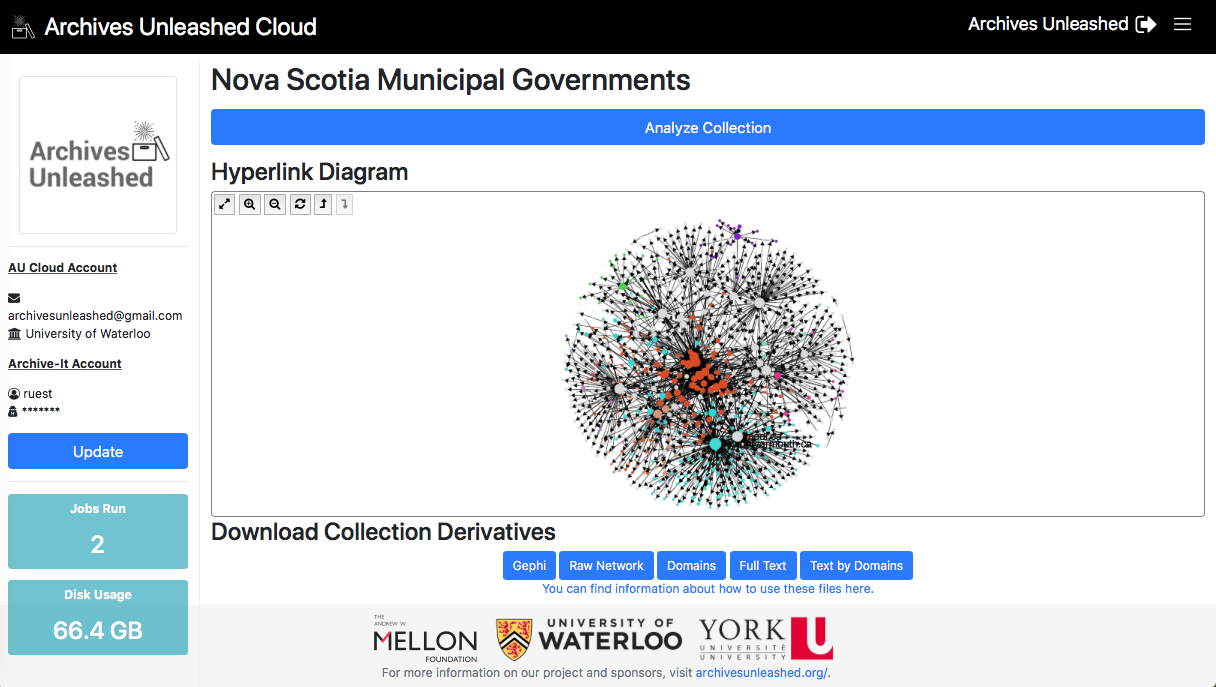Click the ruest username text

pos(38,394)
